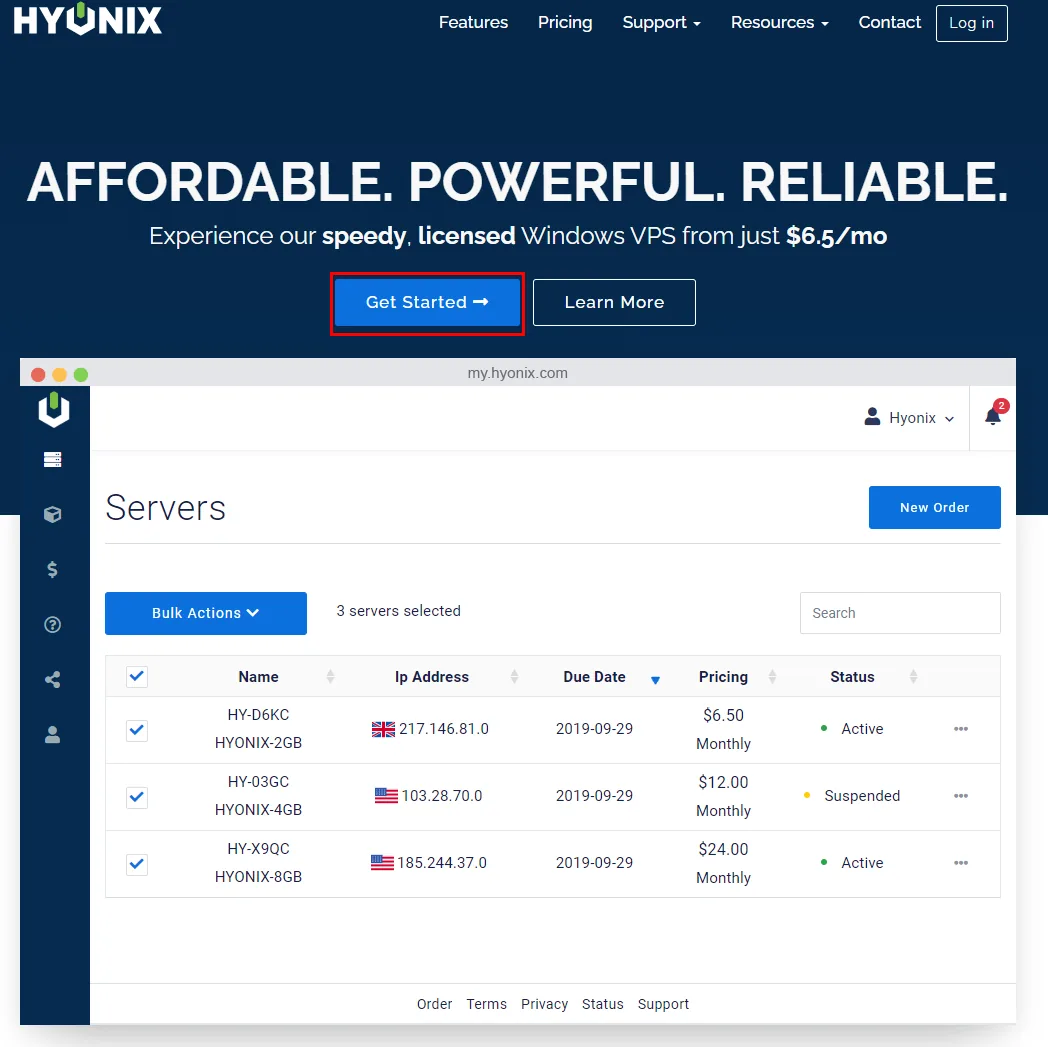Screen dimensions: 1048x1047
Task: Open the Pricing nav item
Action: 565,23
